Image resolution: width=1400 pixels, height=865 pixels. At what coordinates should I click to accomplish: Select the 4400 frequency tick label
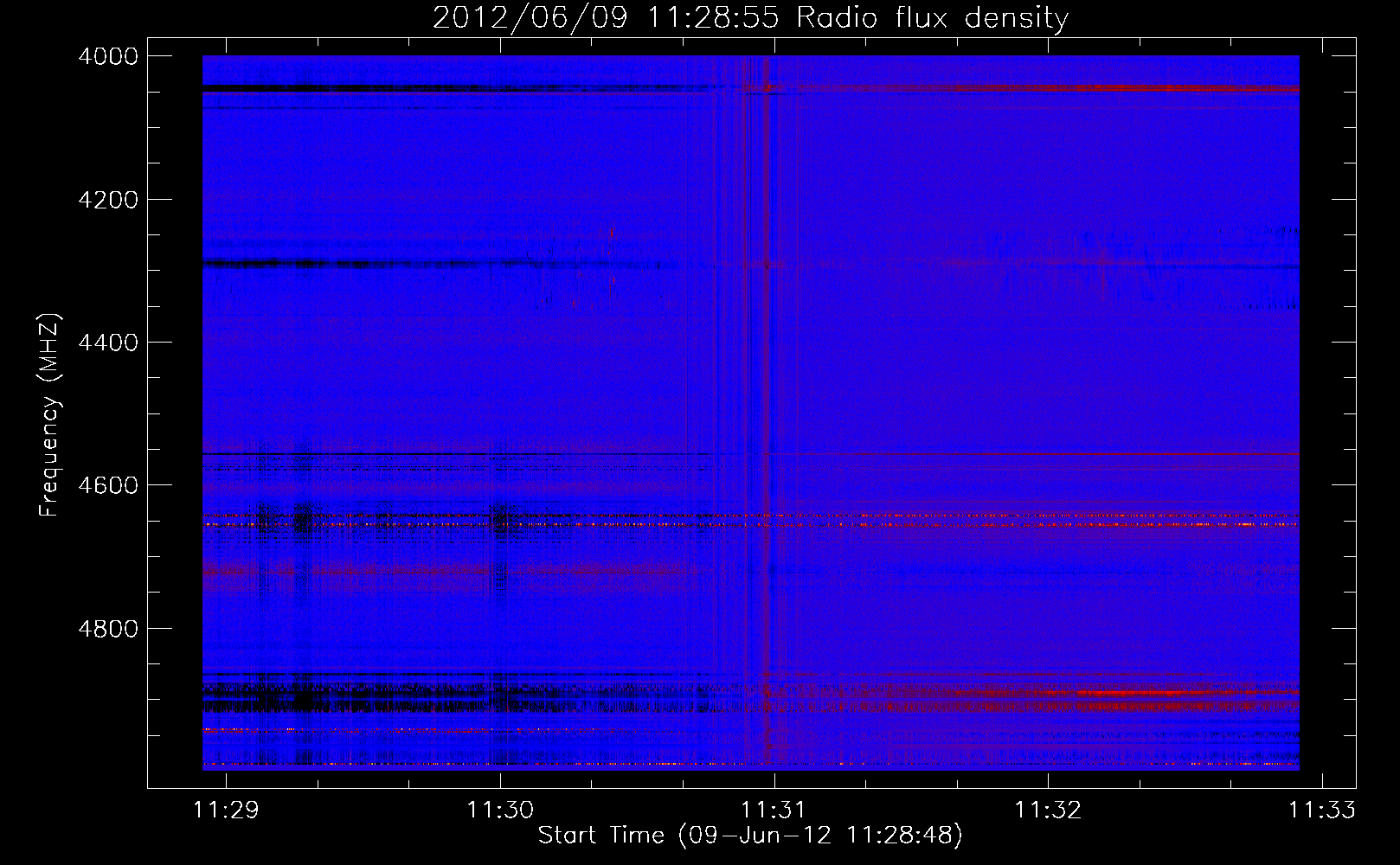click(x=107, y=343)
